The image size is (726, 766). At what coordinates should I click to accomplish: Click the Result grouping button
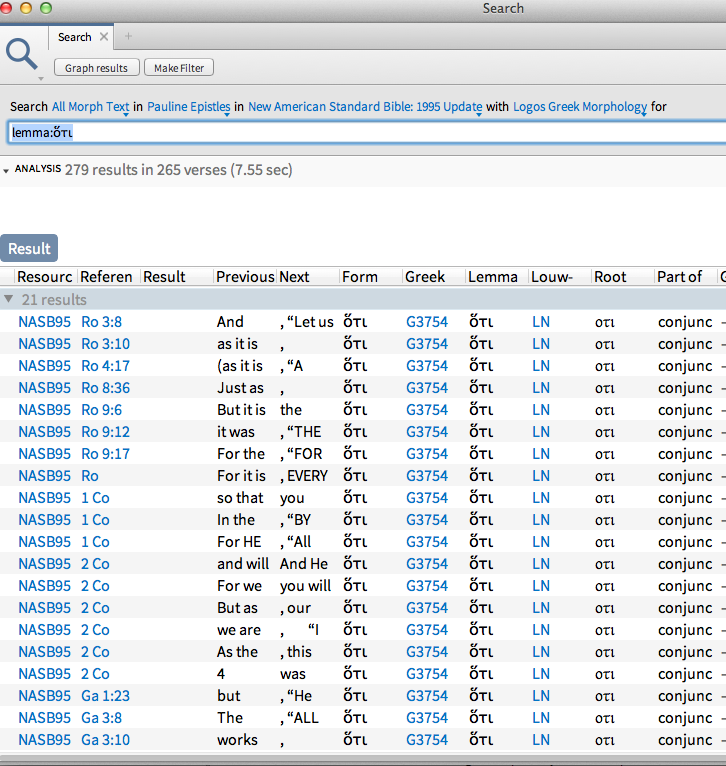29,248
